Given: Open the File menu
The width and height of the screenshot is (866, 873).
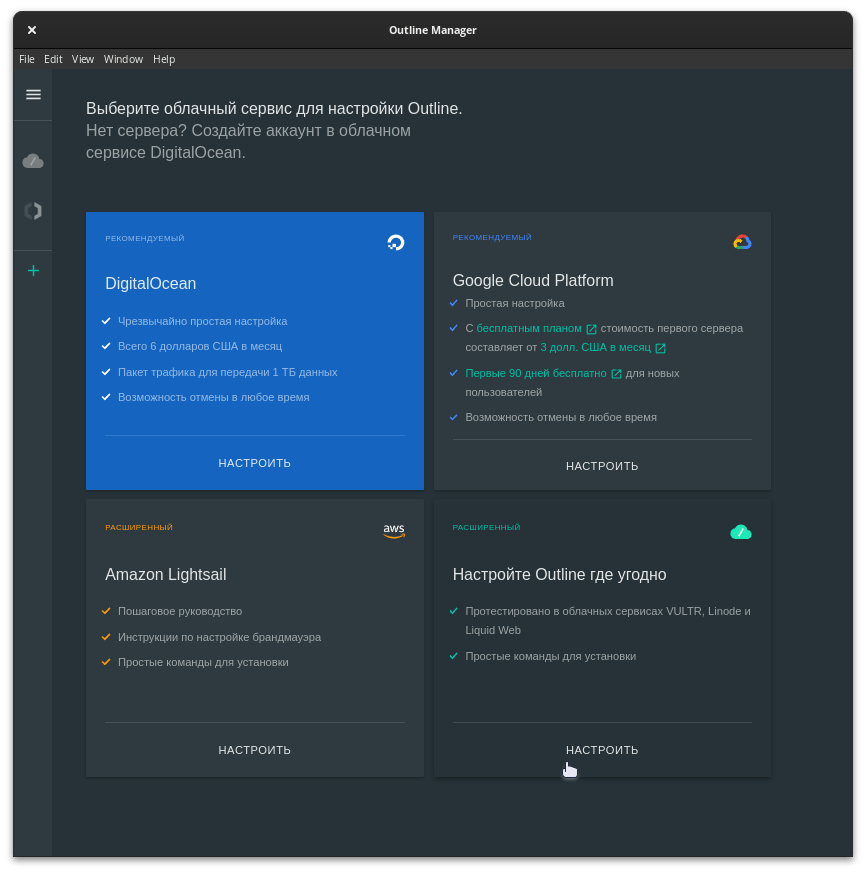Looking at the screenshot, I should [x=27, y=59].
